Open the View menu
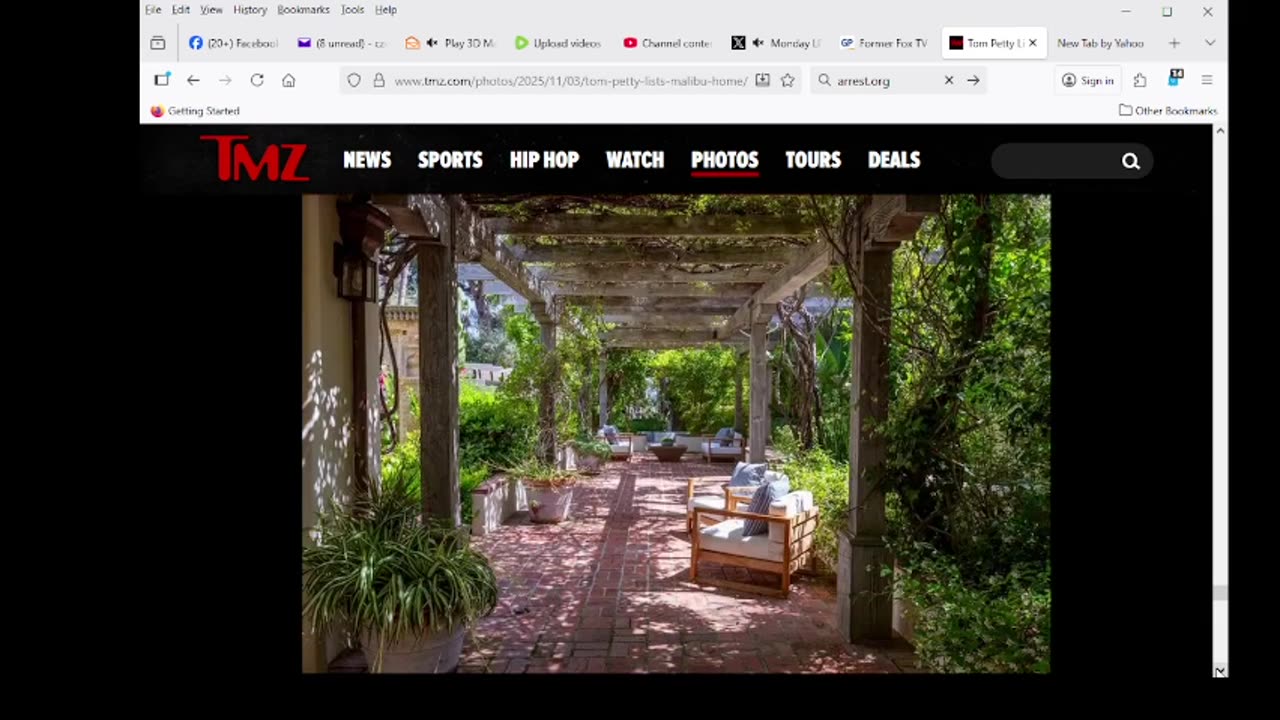 (211, 10)
